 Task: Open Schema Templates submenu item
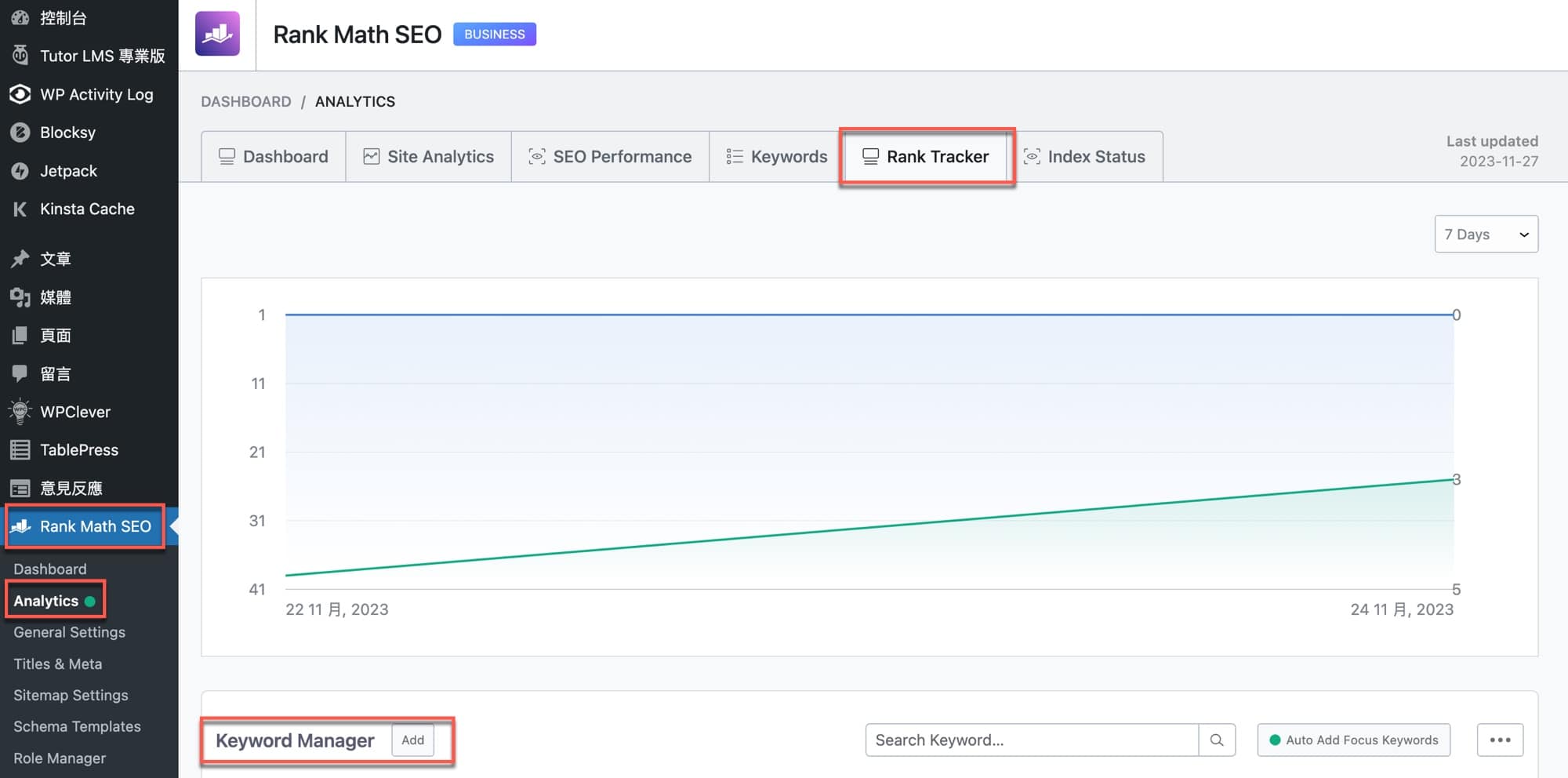[x=77, y=726]
